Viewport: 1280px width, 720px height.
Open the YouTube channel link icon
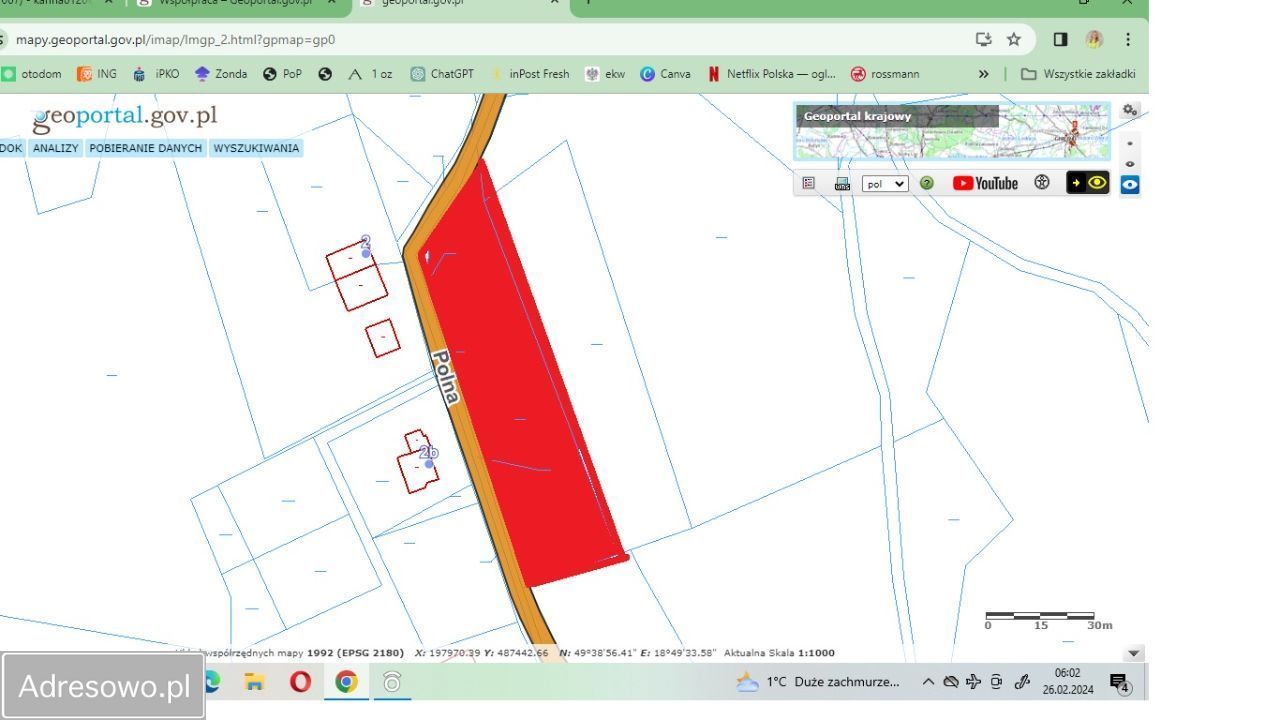click(985, 183)
